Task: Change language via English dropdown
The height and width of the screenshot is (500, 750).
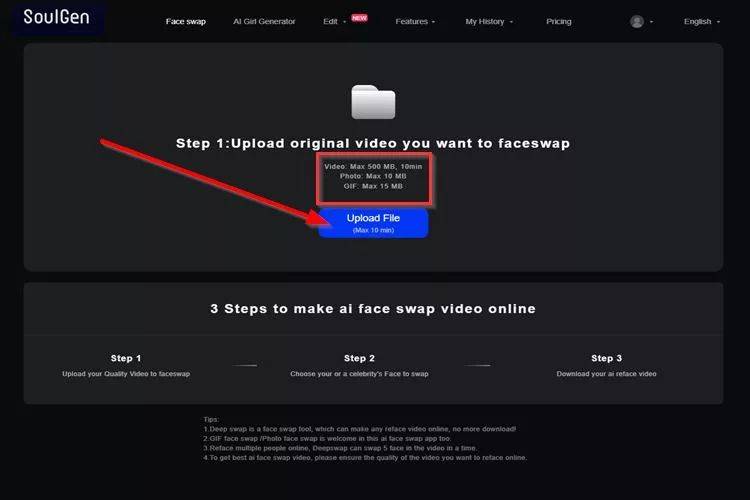Action: point(702,22)
